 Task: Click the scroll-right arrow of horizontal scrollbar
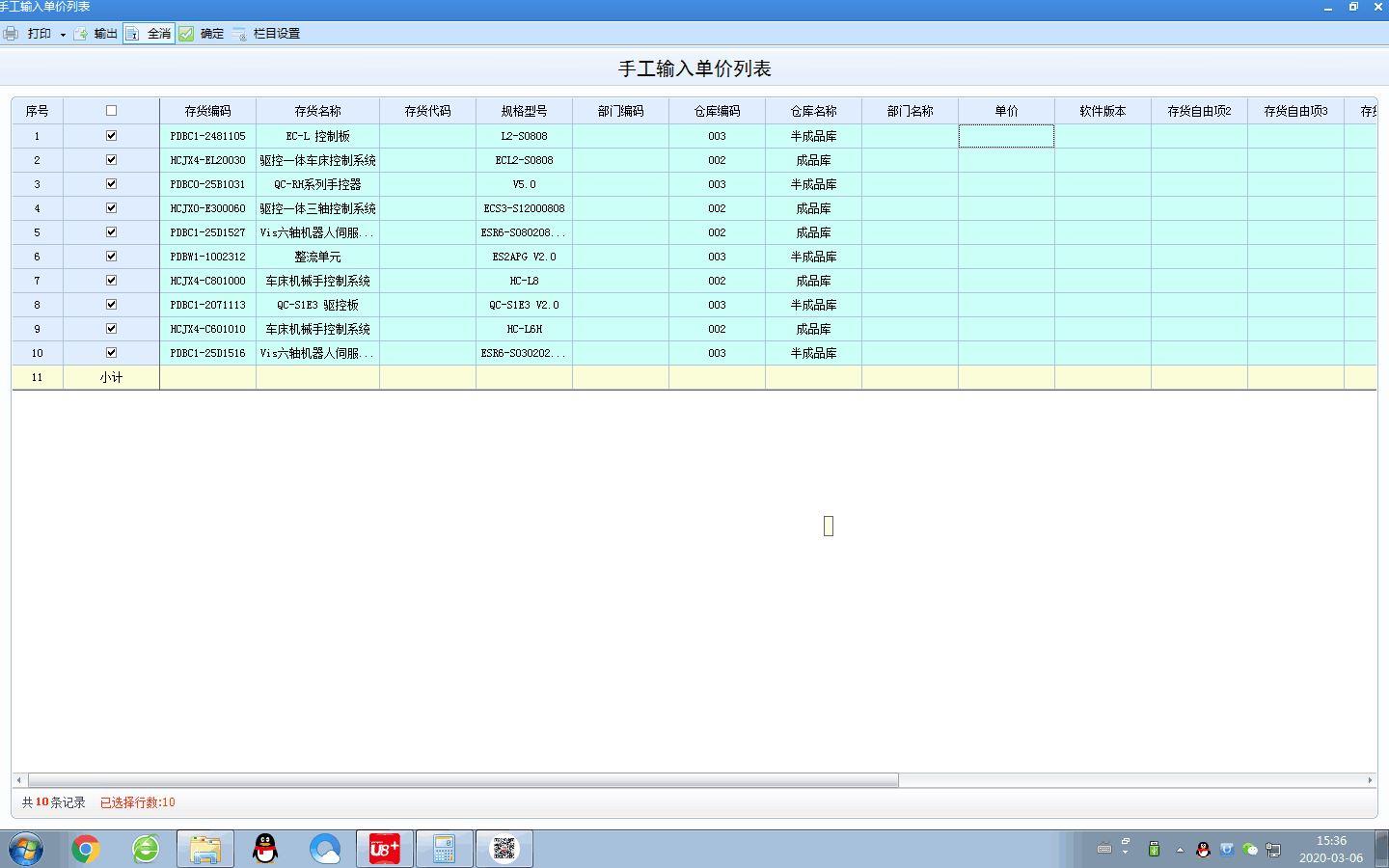(x=1370, y=779)
